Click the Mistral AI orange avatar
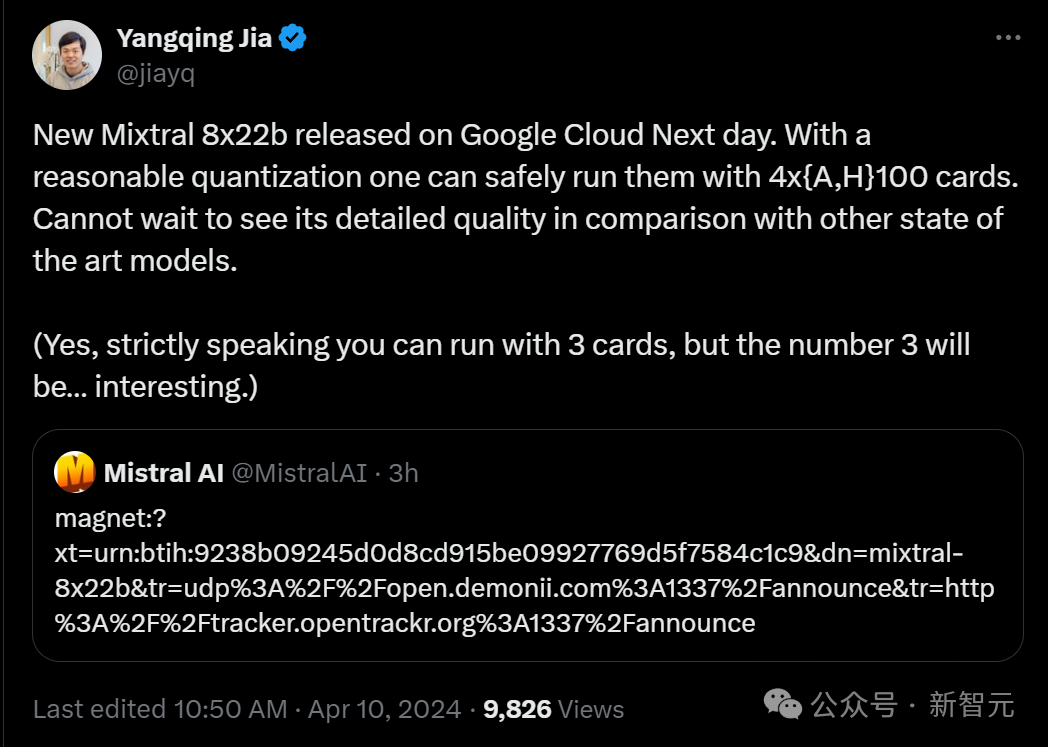 (x=75, y=472)
